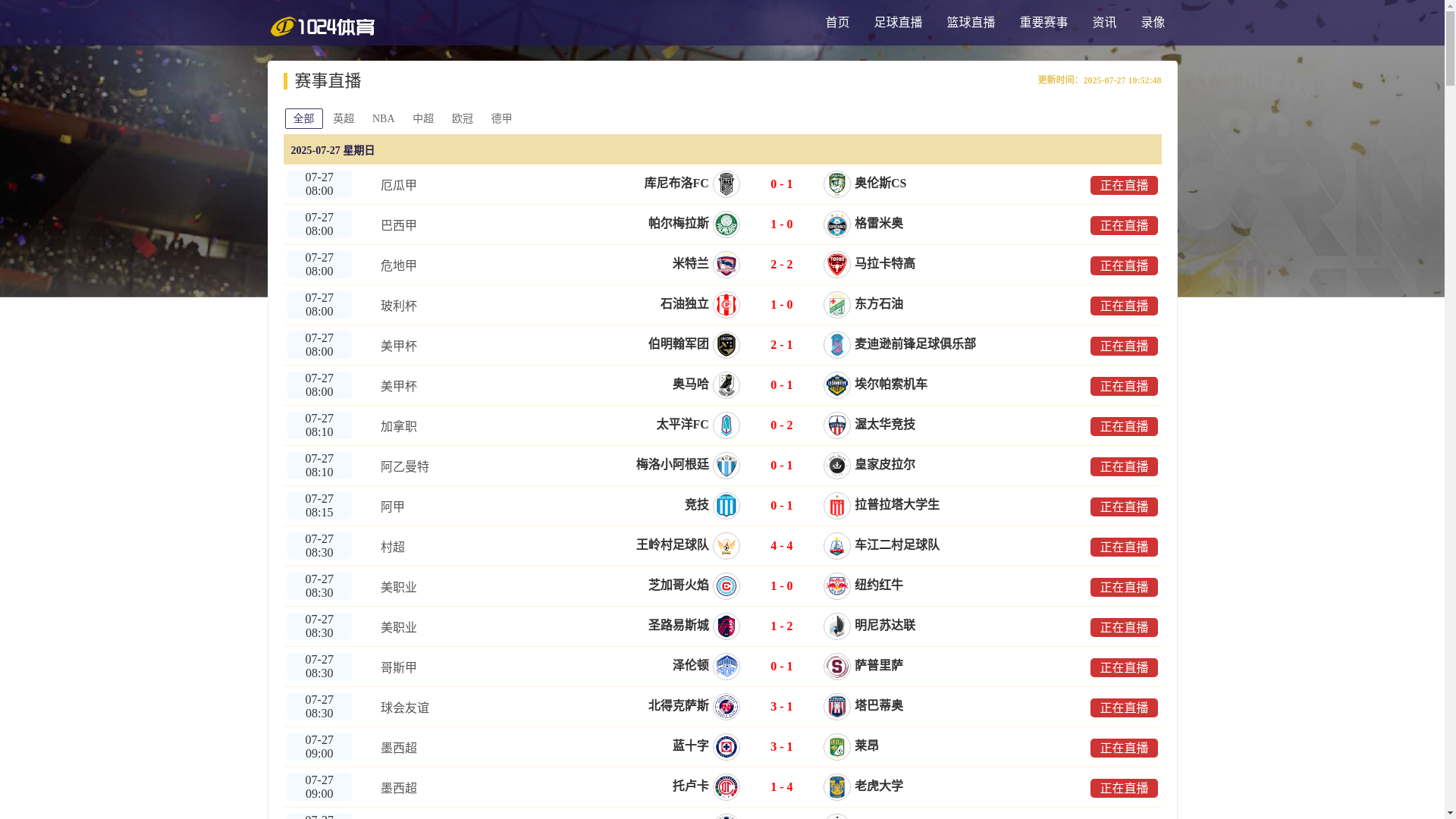Click 渥太华竞技 team crest
Image resolution: width=1456 pixels, height=819 pixels.
click(837, 425)
